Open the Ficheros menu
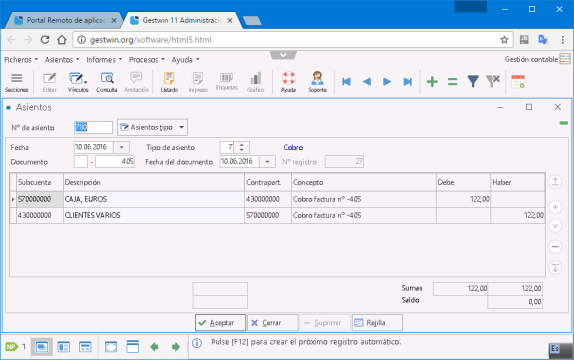This screenshot has width=574, height=360. 21,59
